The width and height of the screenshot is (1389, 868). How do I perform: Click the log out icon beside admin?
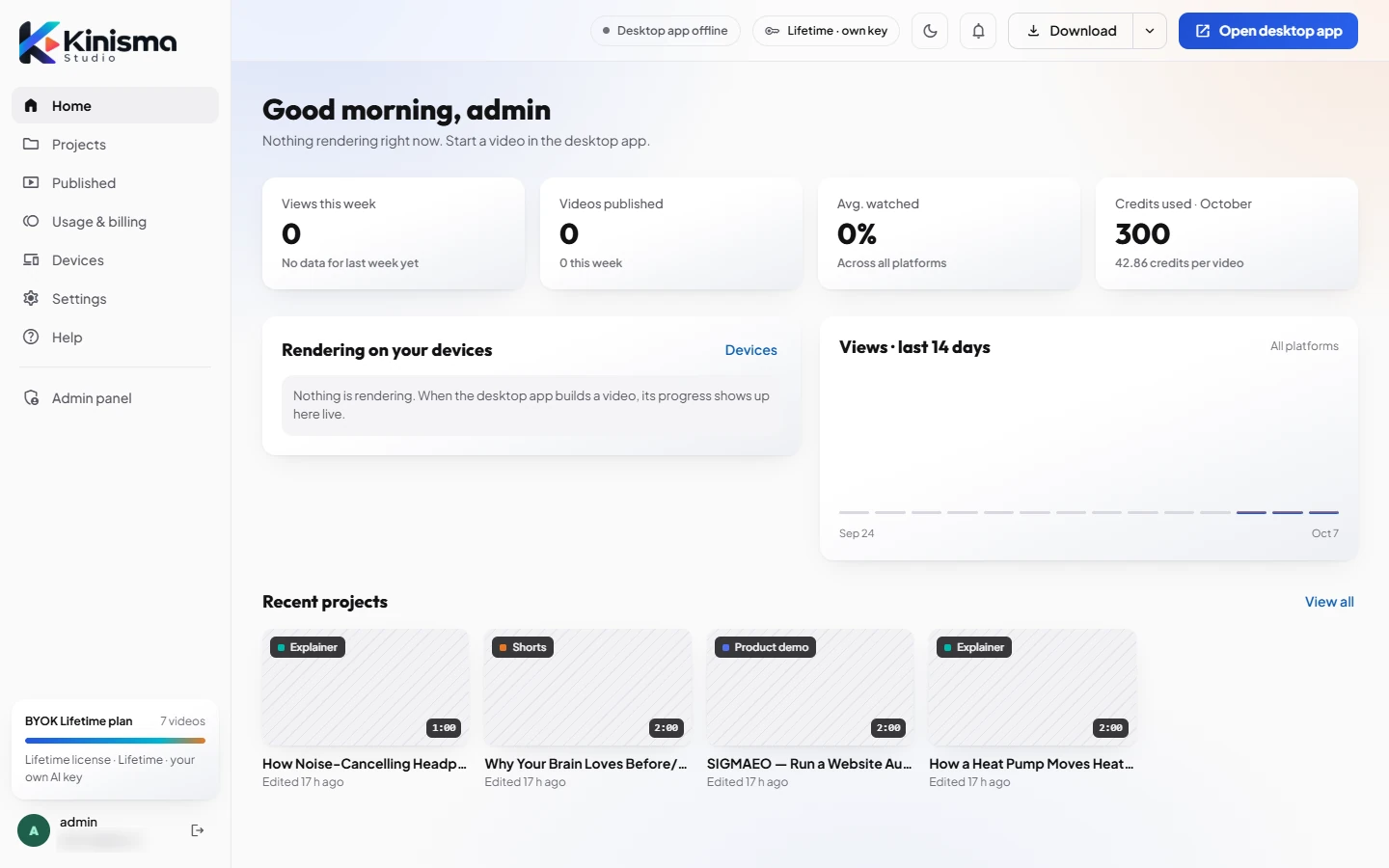pos(198,830)
